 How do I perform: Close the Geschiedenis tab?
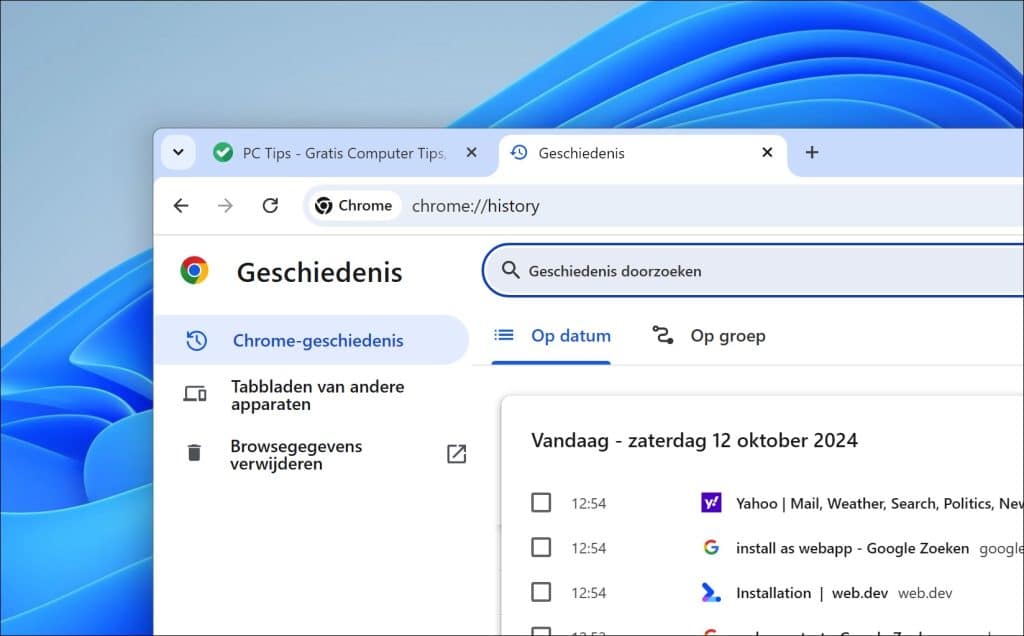767,152
